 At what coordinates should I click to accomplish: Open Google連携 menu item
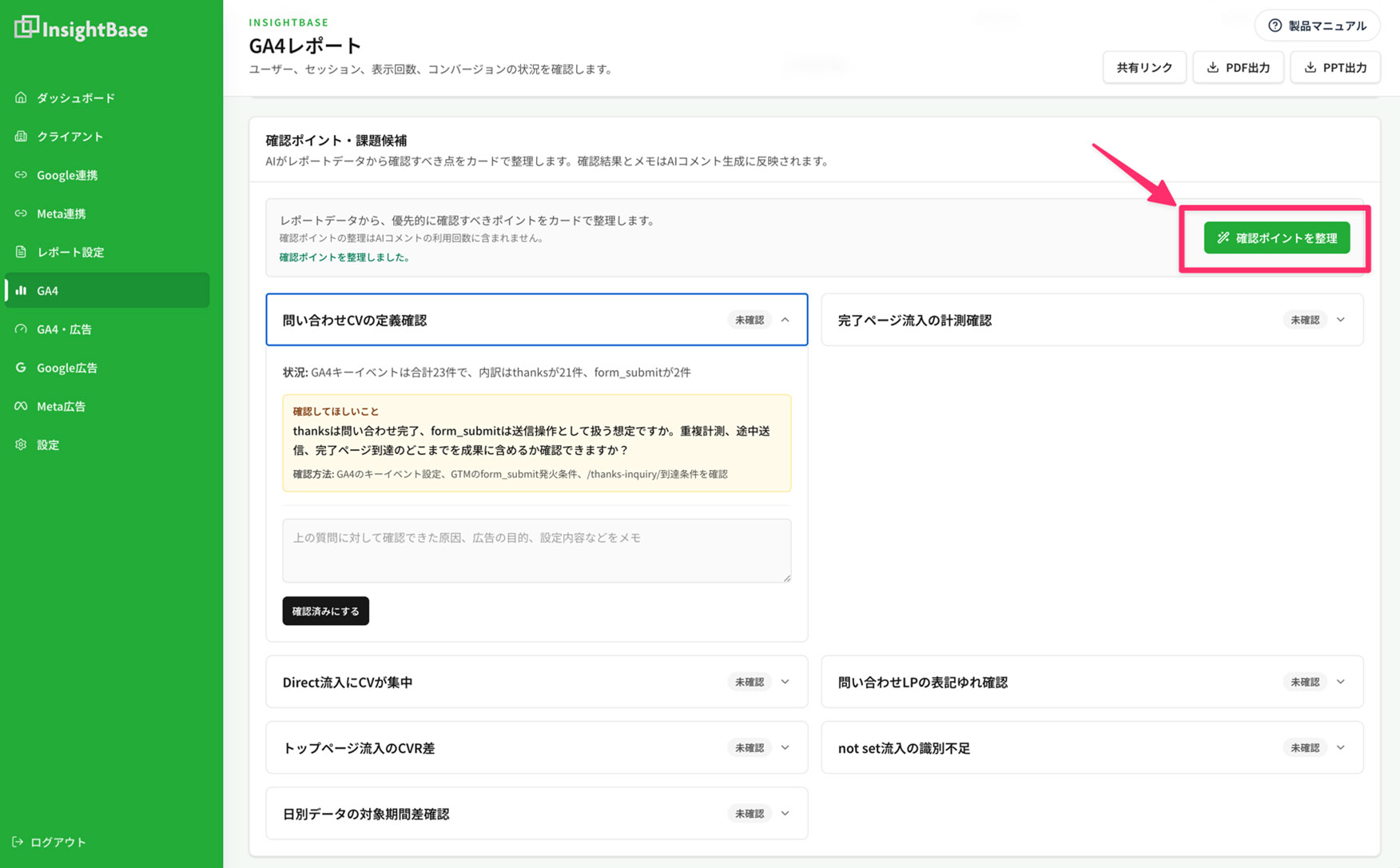107,174
